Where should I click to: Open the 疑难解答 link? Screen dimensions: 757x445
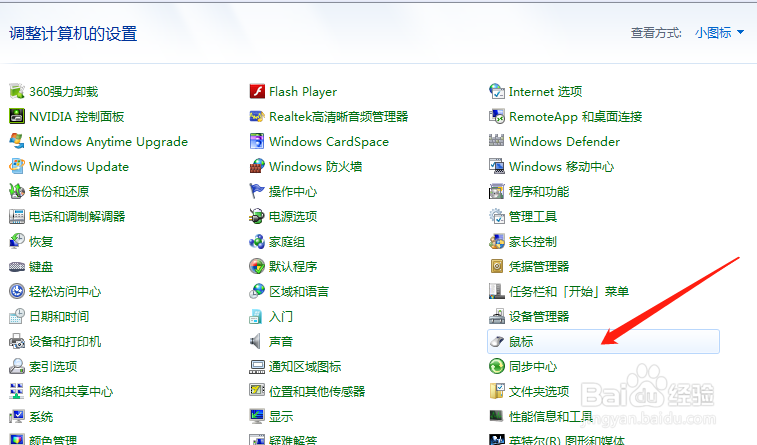[293, 440]
